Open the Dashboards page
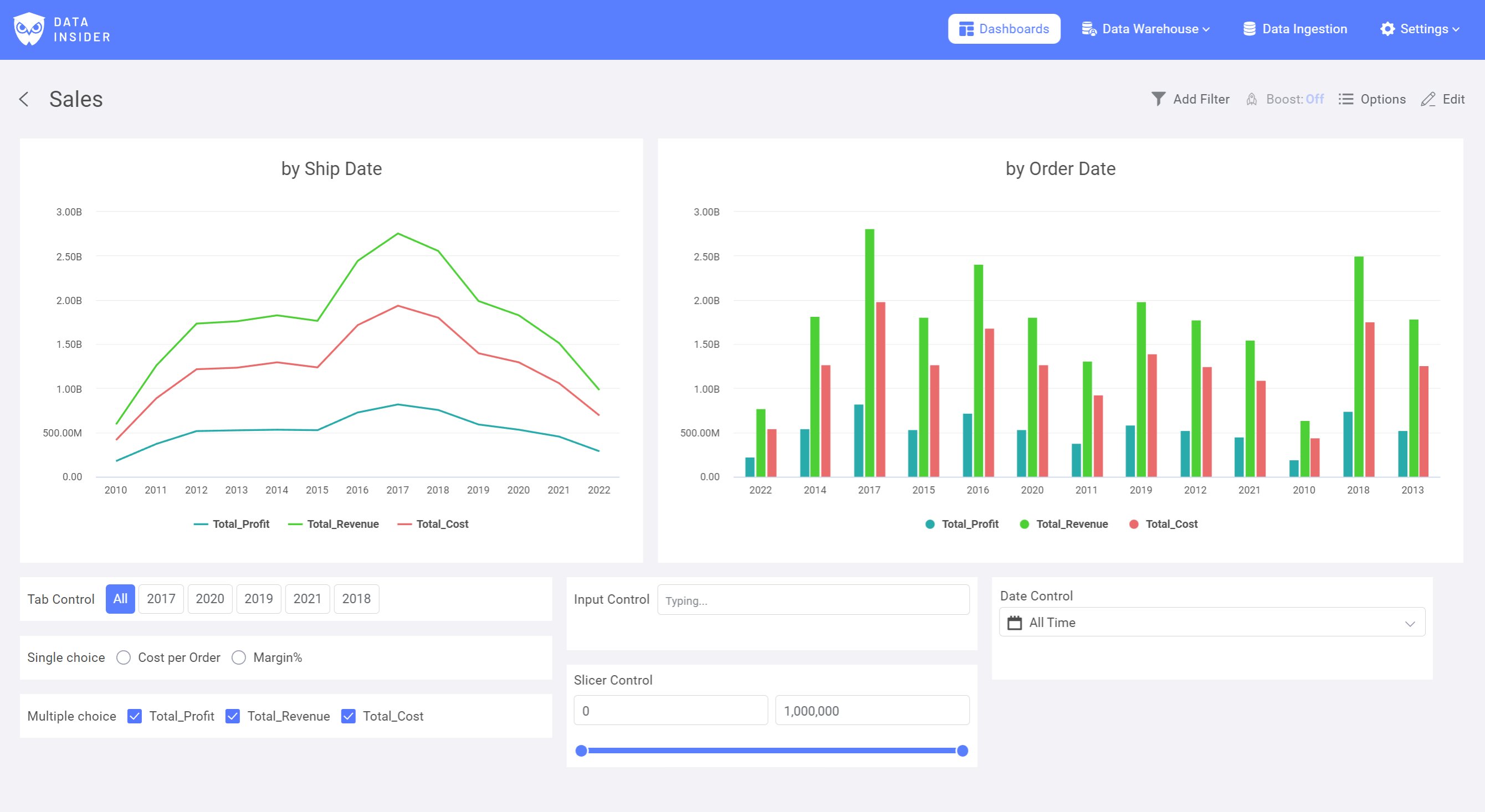 click(1003, 29)
